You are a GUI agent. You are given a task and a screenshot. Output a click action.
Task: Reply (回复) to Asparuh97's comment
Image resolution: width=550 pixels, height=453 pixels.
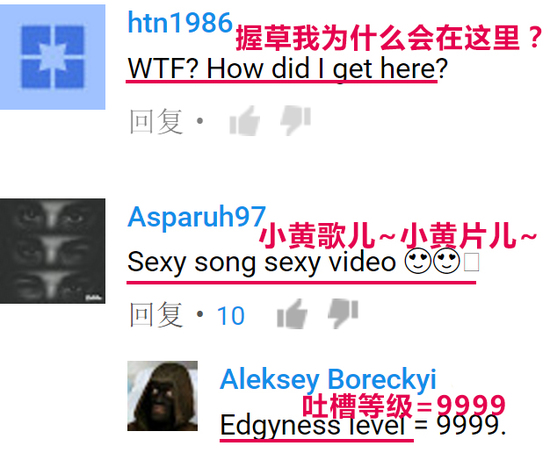(x=156, y=315)
